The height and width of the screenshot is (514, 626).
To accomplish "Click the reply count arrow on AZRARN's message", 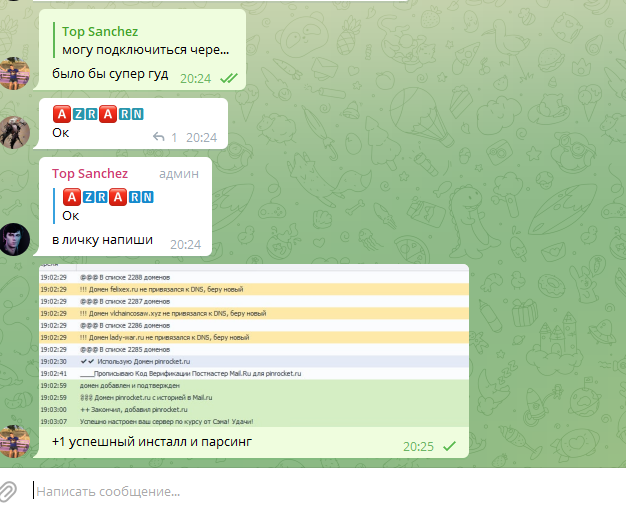I will 158,137.
